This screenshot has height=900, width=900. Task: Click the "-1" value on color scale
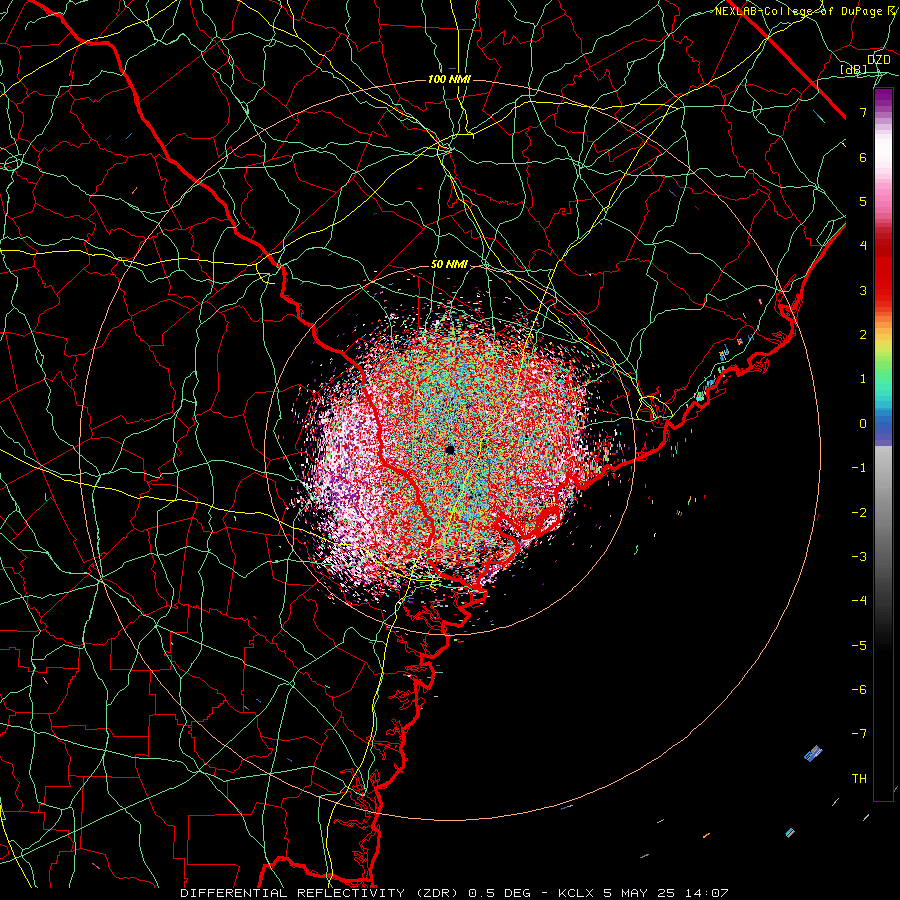click(x=859, y=468)
